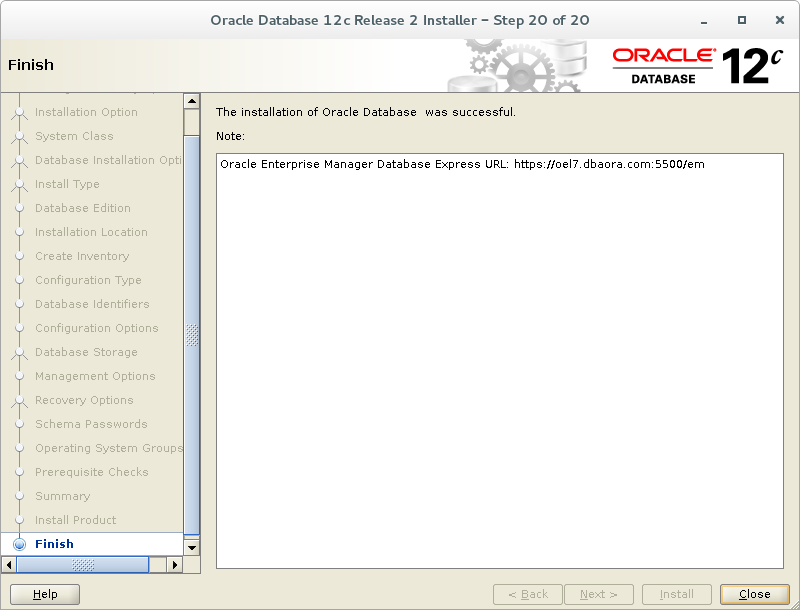Click the disabled Back button

pos(528,594)
